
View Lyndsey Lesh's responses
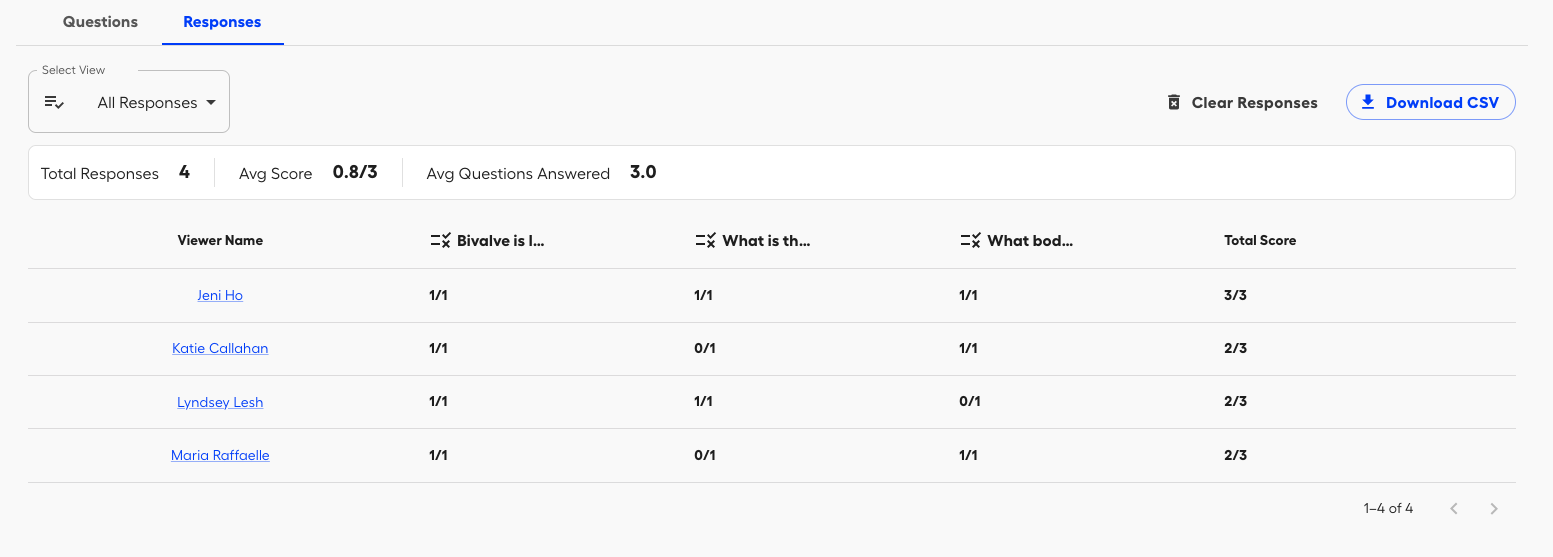tap(220, 402)
